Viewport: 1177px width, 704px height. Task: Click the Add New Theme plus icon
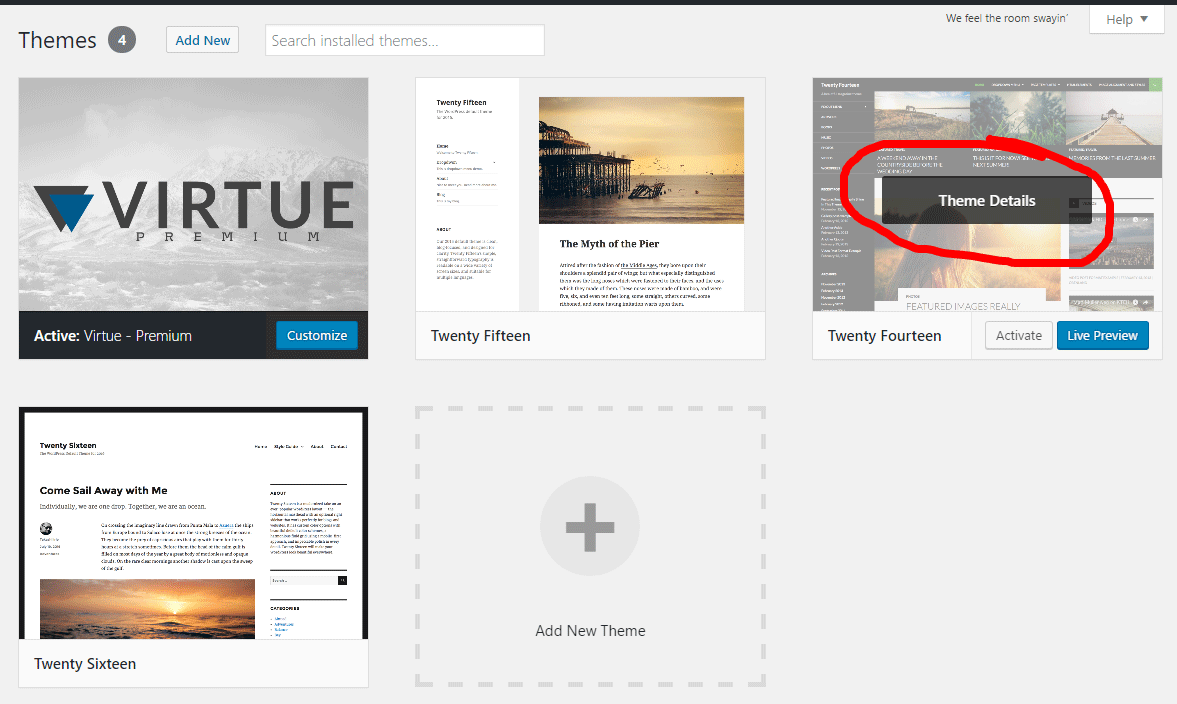(x=589, y=525)
